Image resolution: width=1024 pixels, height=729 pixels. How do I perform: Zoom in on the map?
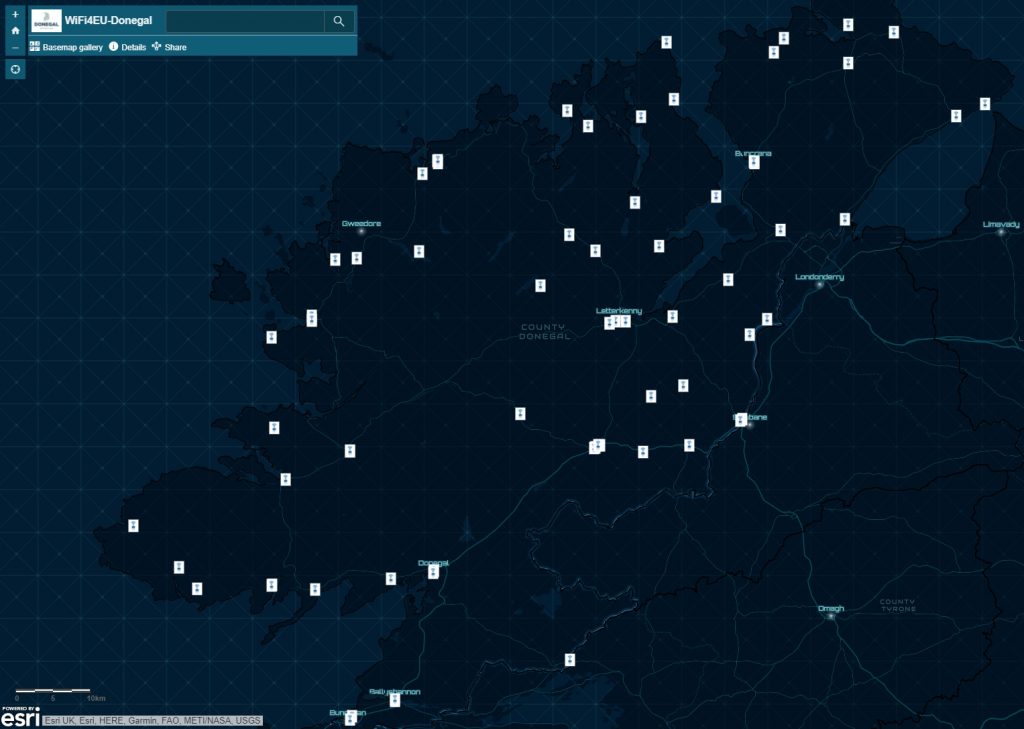click(x=15, y=14)
